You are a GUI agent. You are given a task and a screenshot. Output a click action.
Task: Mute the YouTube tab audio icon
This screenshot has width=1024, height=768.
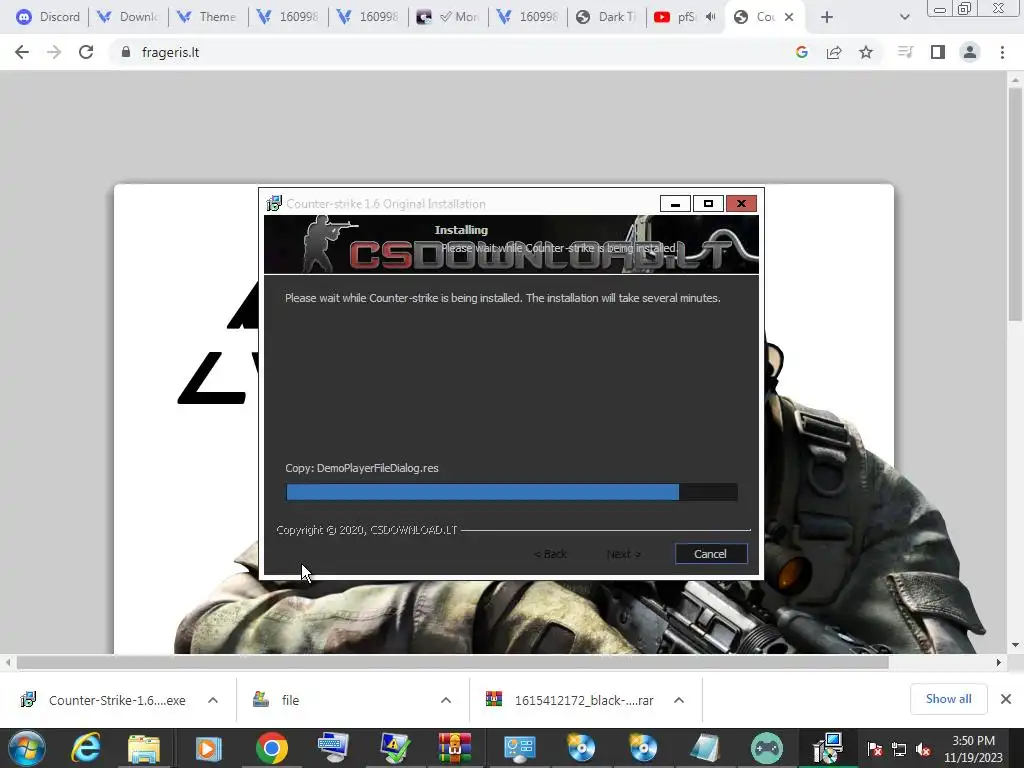click(711, 17)
